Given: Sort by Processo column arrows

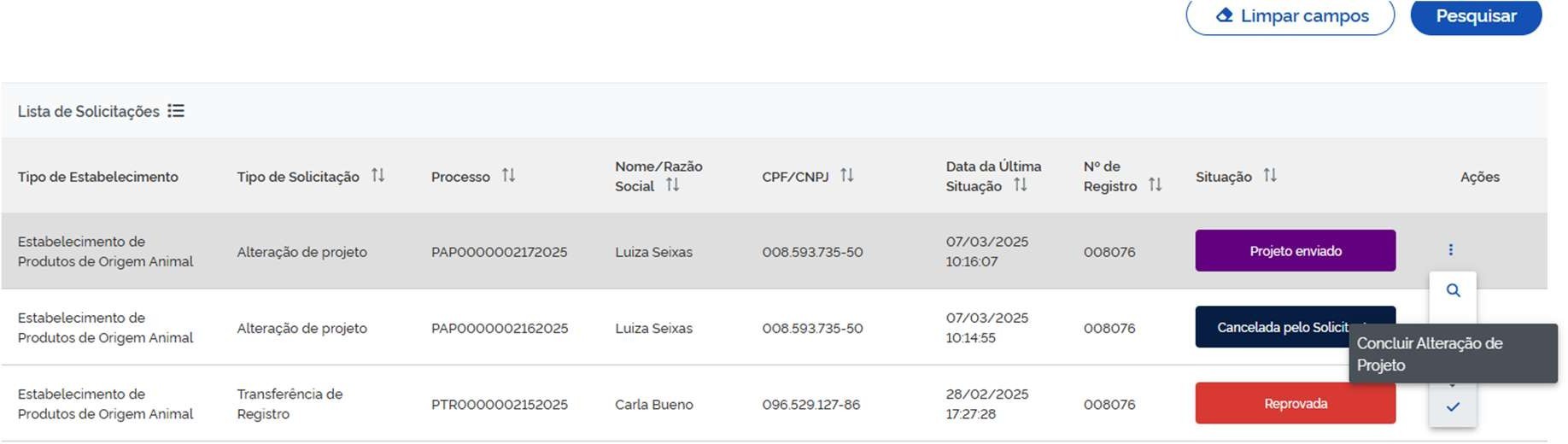Looking at the screenshot, I should tap(508, 176).
